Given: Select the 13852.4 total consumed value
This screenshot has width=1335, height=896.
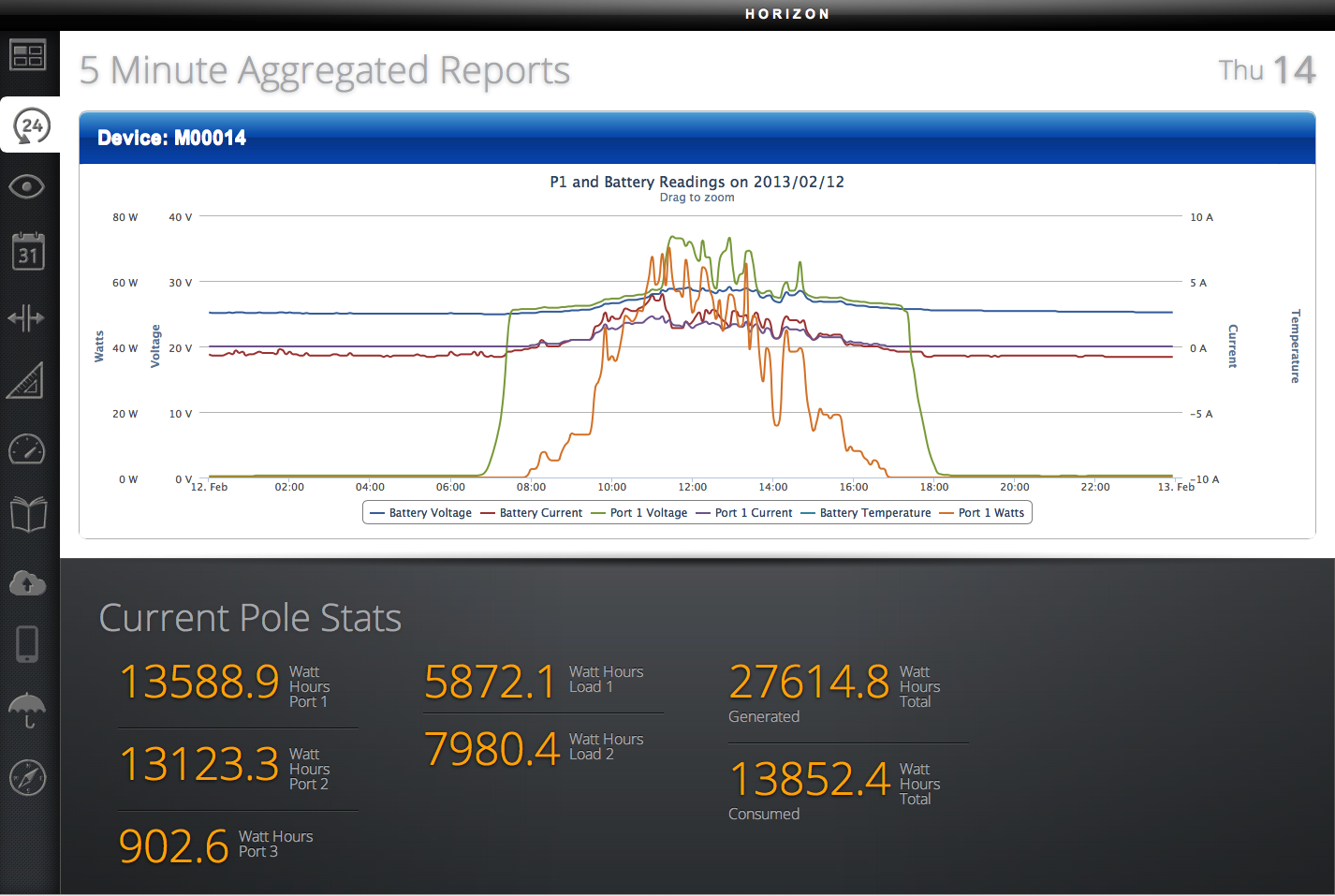Looking at the screenshot, I should (x=810, y=779).
